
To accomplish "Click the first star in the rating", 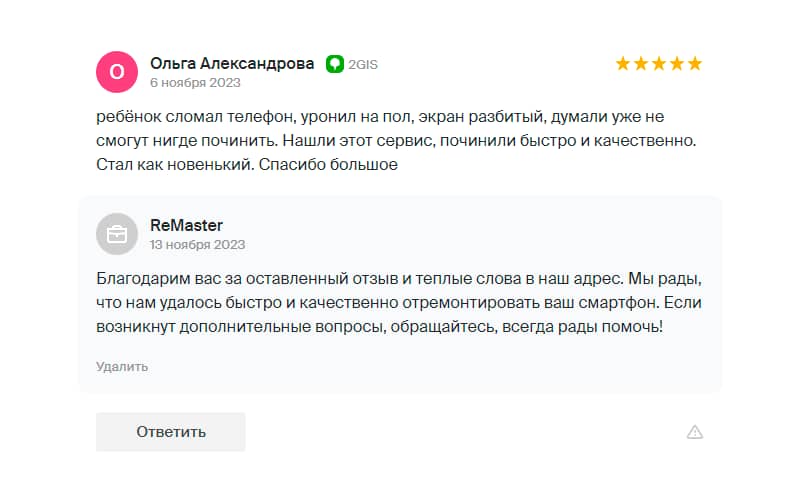I will [623, 64].
